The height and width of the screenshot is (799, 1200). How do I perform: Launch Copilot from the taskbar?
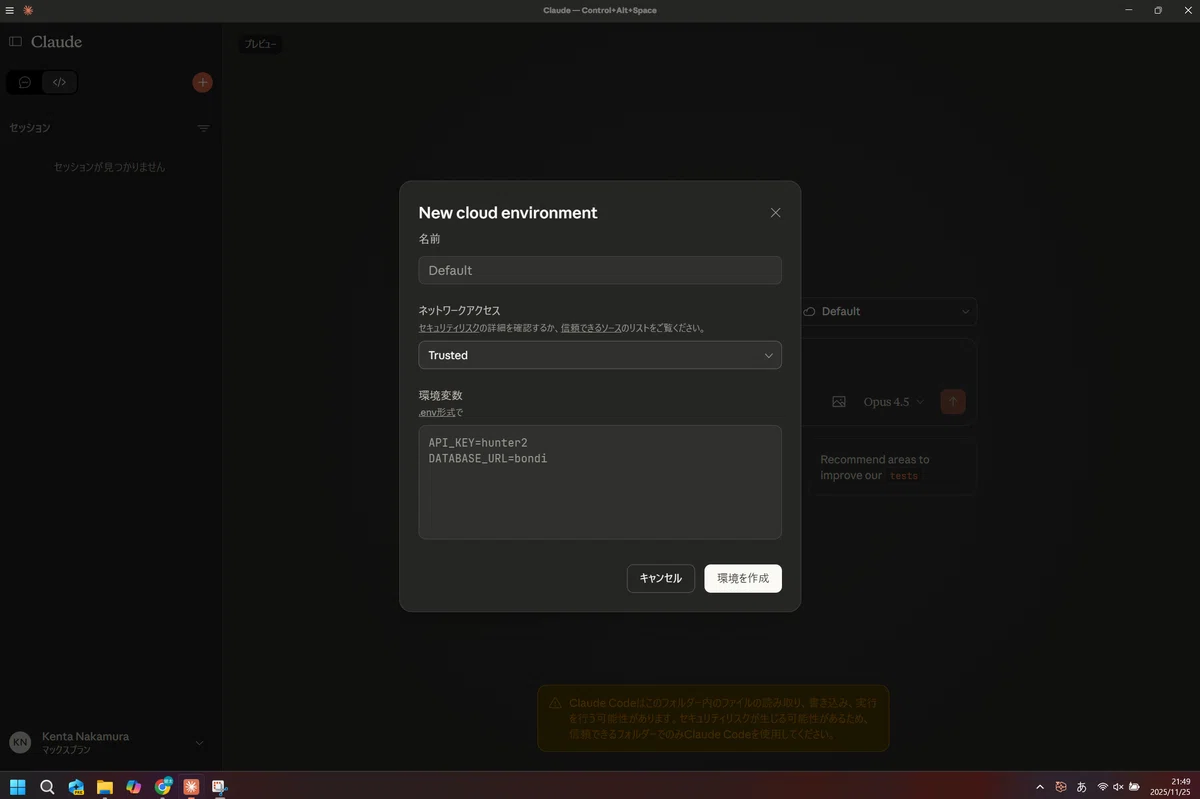[x=134, y=786]
